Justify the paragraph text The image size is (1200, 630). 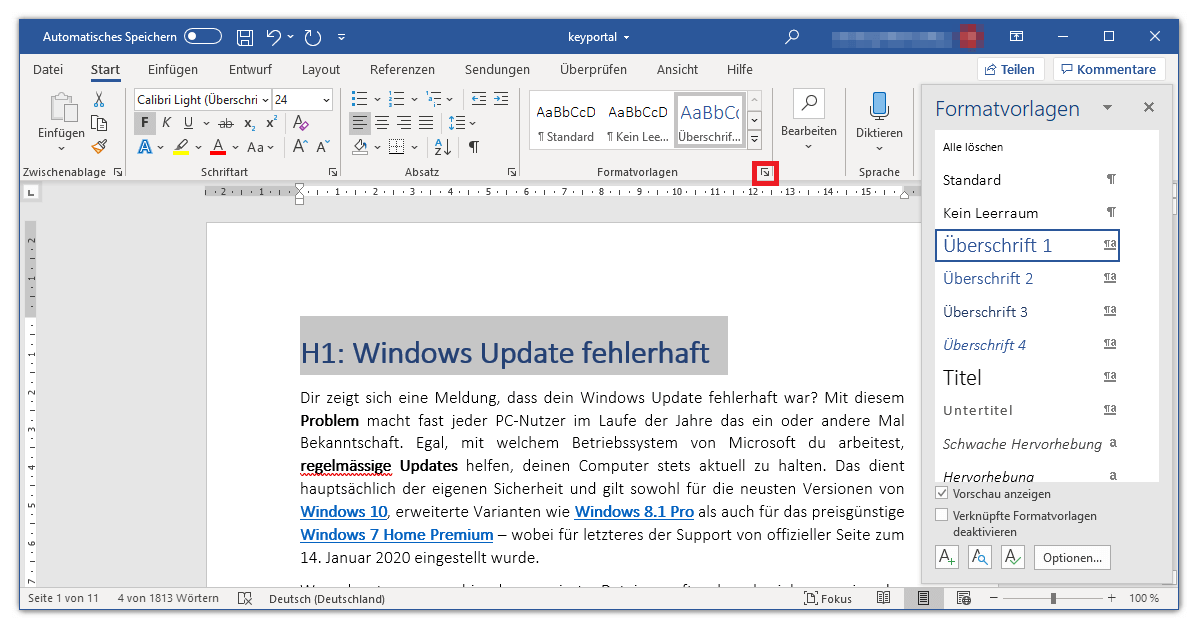click(426, 123)
